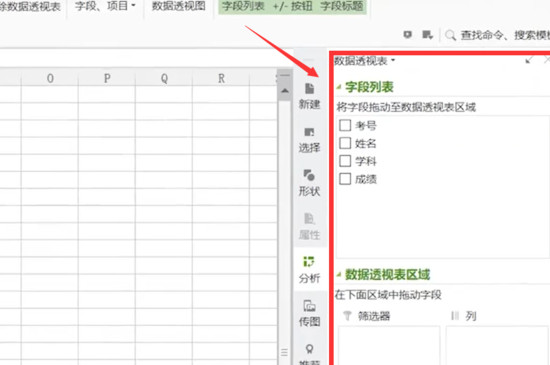This screenshot has height=365, width=550.
Task: Open the 属性 sidebar tool
Action: tap(309, 227)
